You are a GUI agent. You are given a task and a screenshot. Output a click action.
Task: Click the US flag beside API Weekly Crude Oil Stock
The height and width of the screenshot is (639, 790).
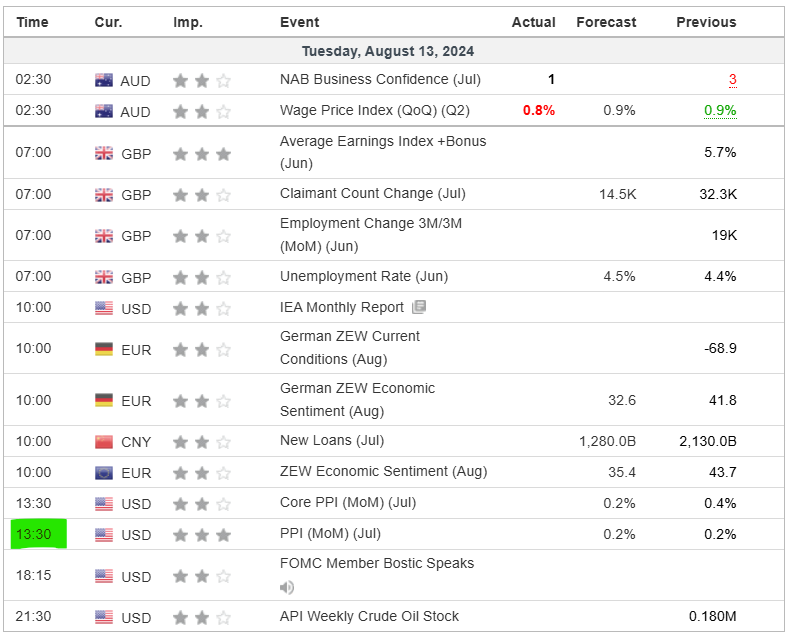[104, 617]
